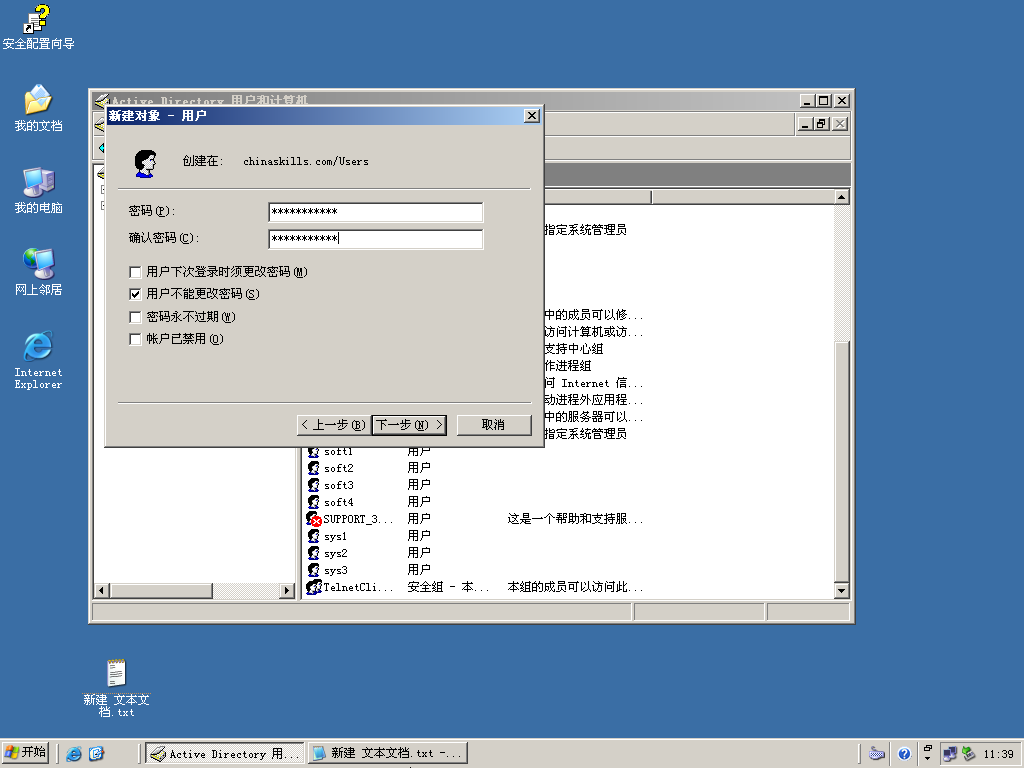
Task: Enable 密码永不过期 checkbox
Action: pyautogui.click(x=135, y=317)
